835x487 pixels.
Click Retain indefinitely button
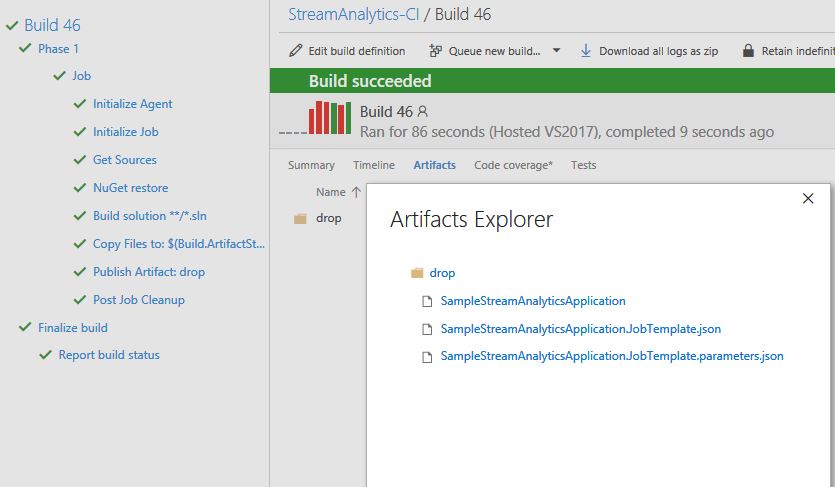click(x=788, y=51)
